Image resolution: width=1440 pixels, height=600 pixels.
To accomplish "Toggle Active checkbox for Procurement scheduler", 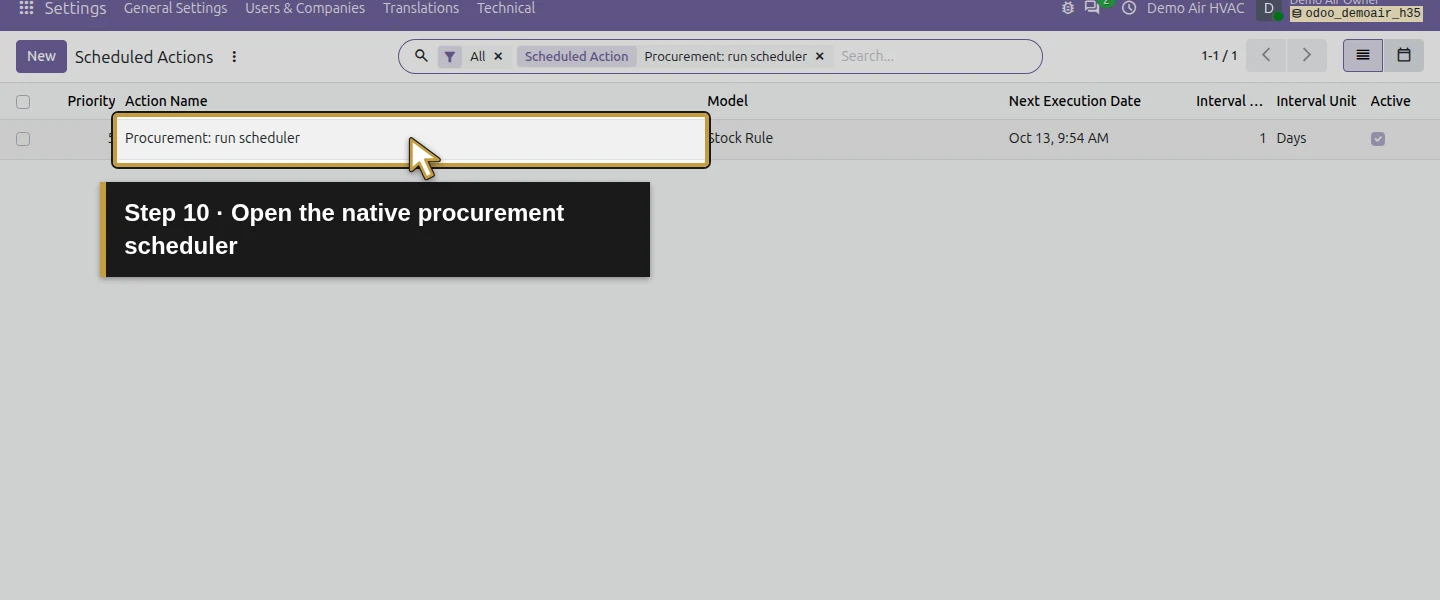I will (x=1378, y=139).
